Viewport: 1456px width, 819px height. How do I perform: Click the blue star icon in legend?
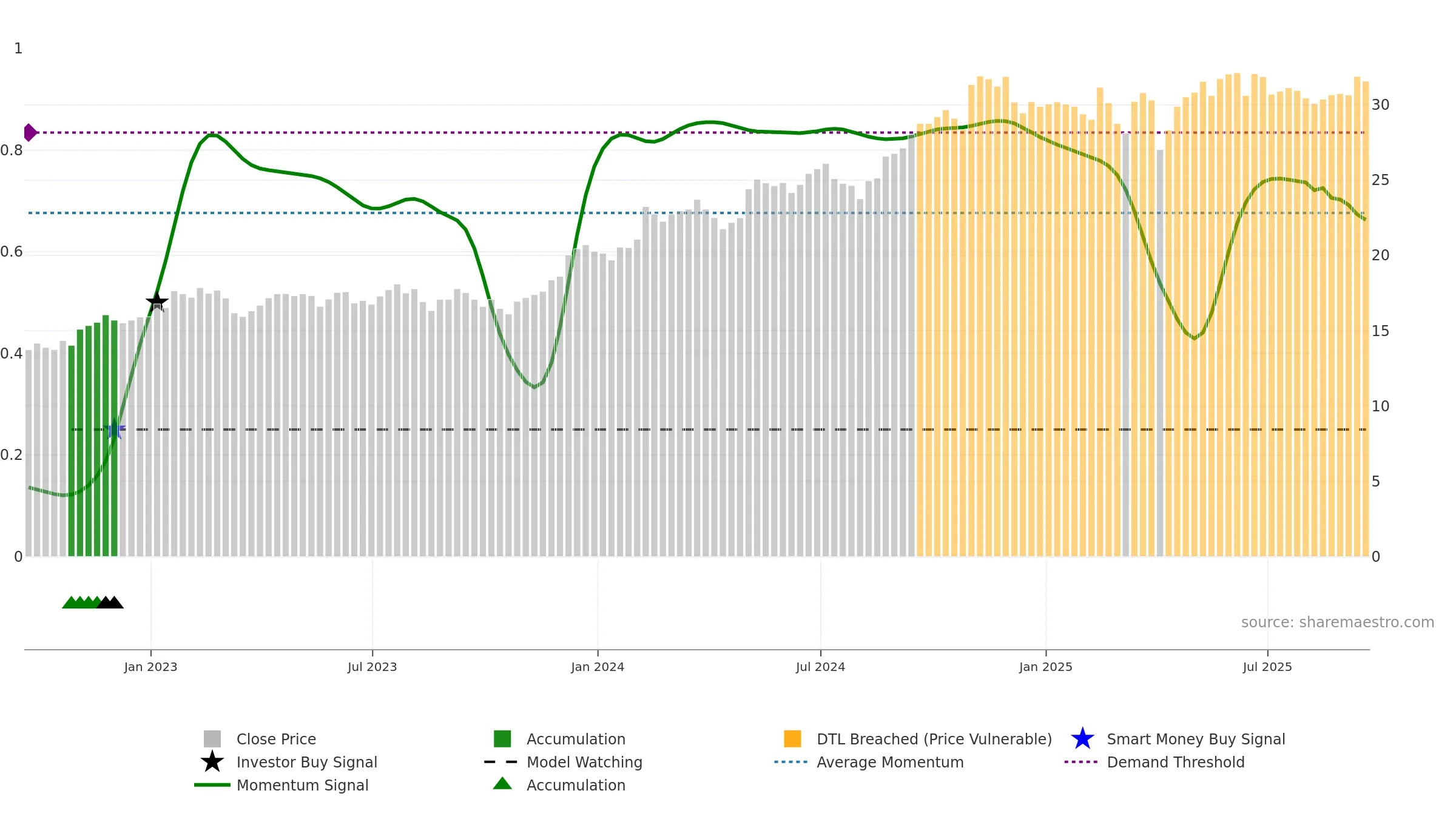tap(1082, 739)
